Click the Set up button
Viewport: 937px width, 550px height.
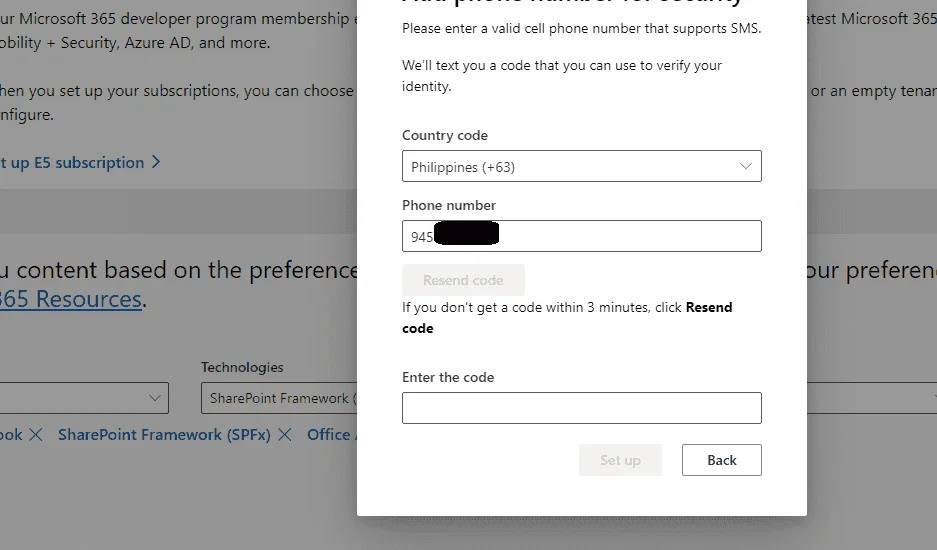point(620,460)
